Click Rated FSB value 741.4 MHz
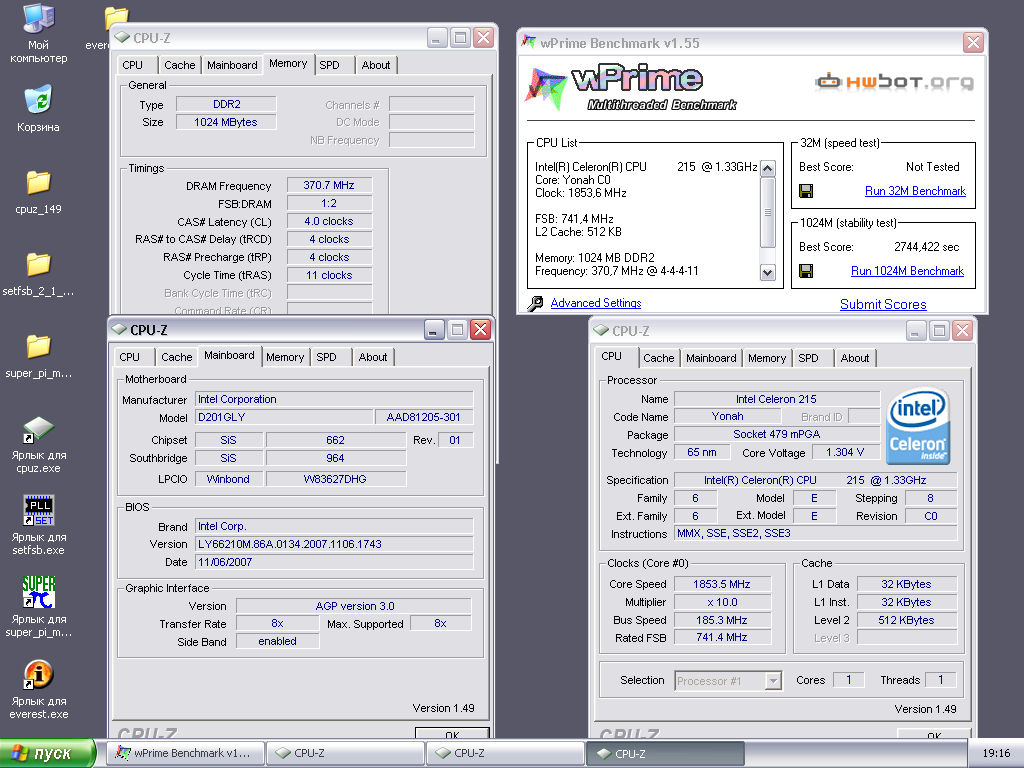 tap(722, 637)
